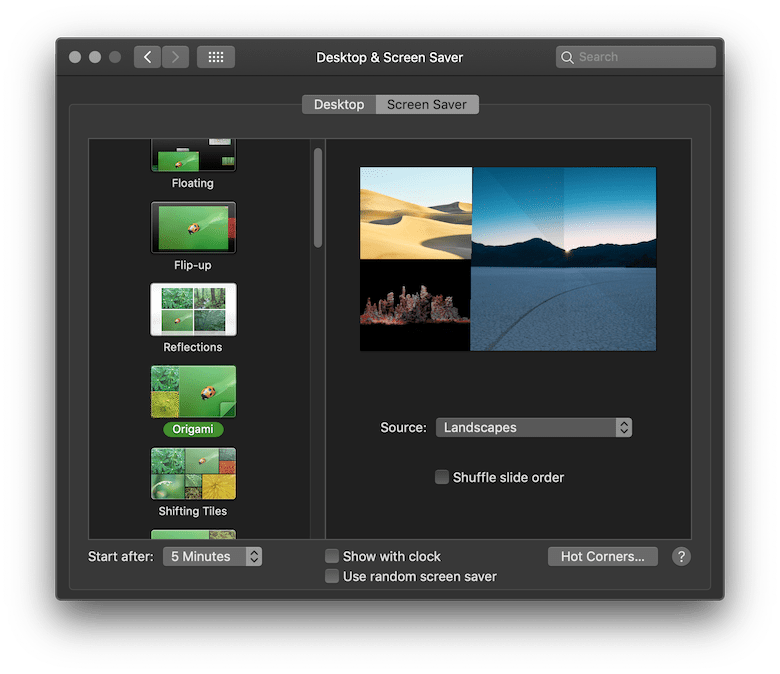Click the Search field
The image size is (780, 674).
click(x=636, y=57)
